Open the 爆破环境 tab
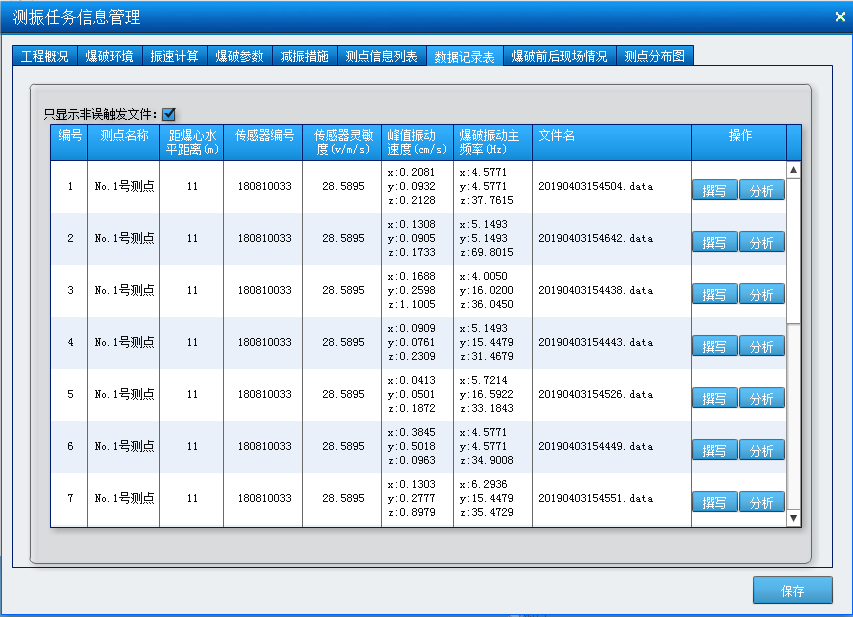853x617 pixels. coord(109,56)
